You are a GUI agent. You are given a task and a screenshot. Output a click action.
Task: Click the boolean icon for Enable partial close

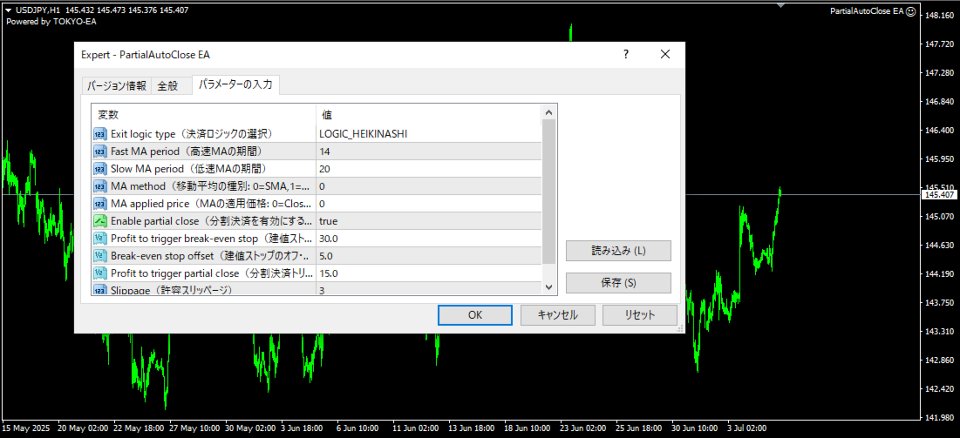point(100,221)
